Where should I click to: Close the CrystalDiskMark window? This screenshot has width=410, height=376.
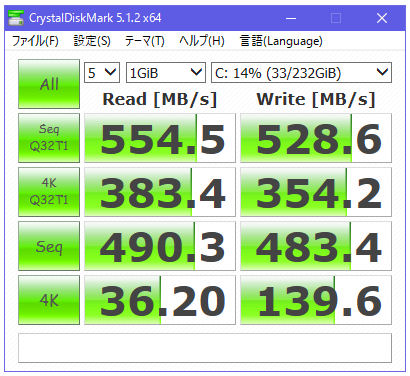tap(382, 18)
